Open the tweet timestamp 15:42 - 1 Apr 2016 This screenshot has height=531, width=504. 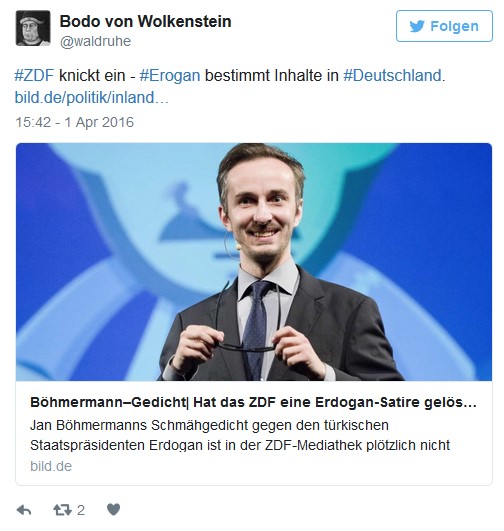(x=75, y=122)
